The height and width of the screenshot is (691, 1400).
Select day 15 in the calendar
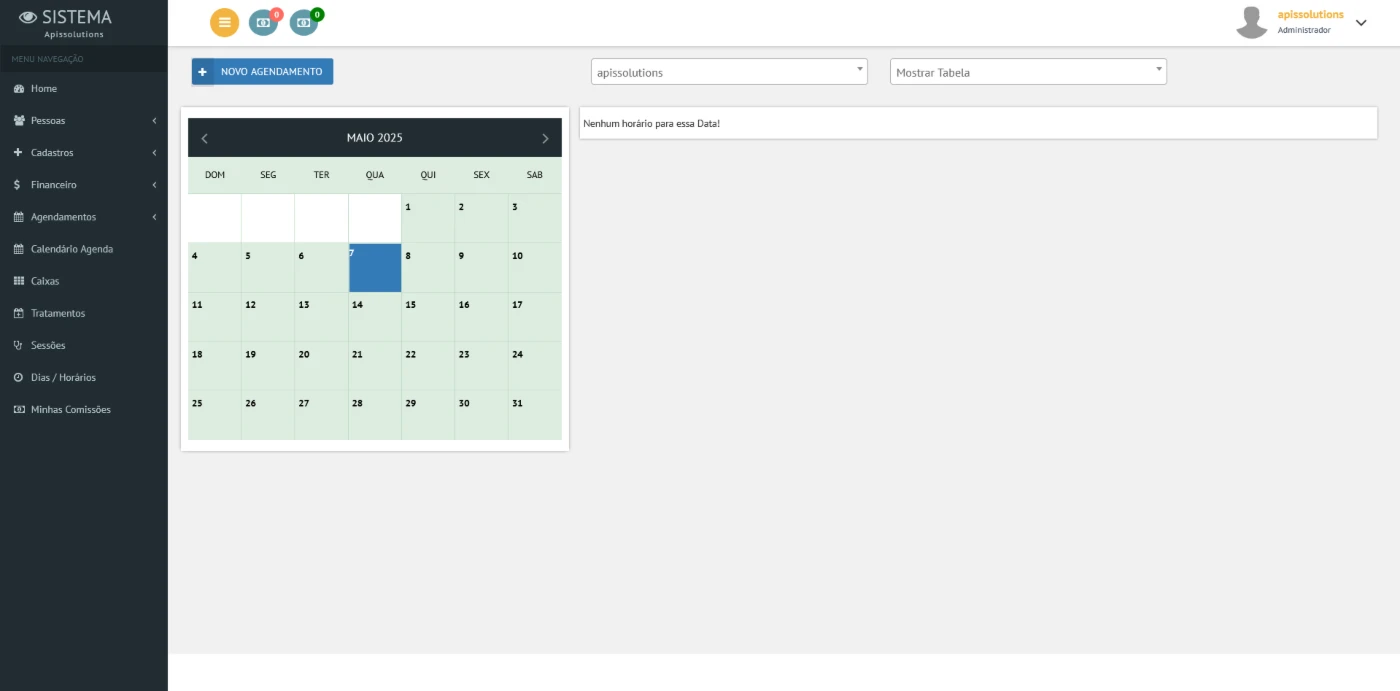coord(427,316)
